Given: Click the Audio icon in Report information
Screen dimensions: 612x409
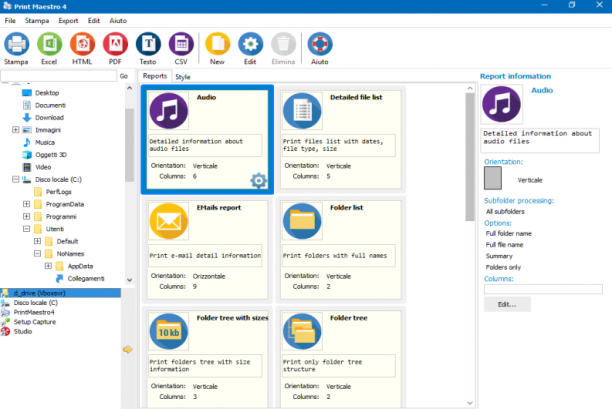Looking at the screenshot, I should 501,104.
